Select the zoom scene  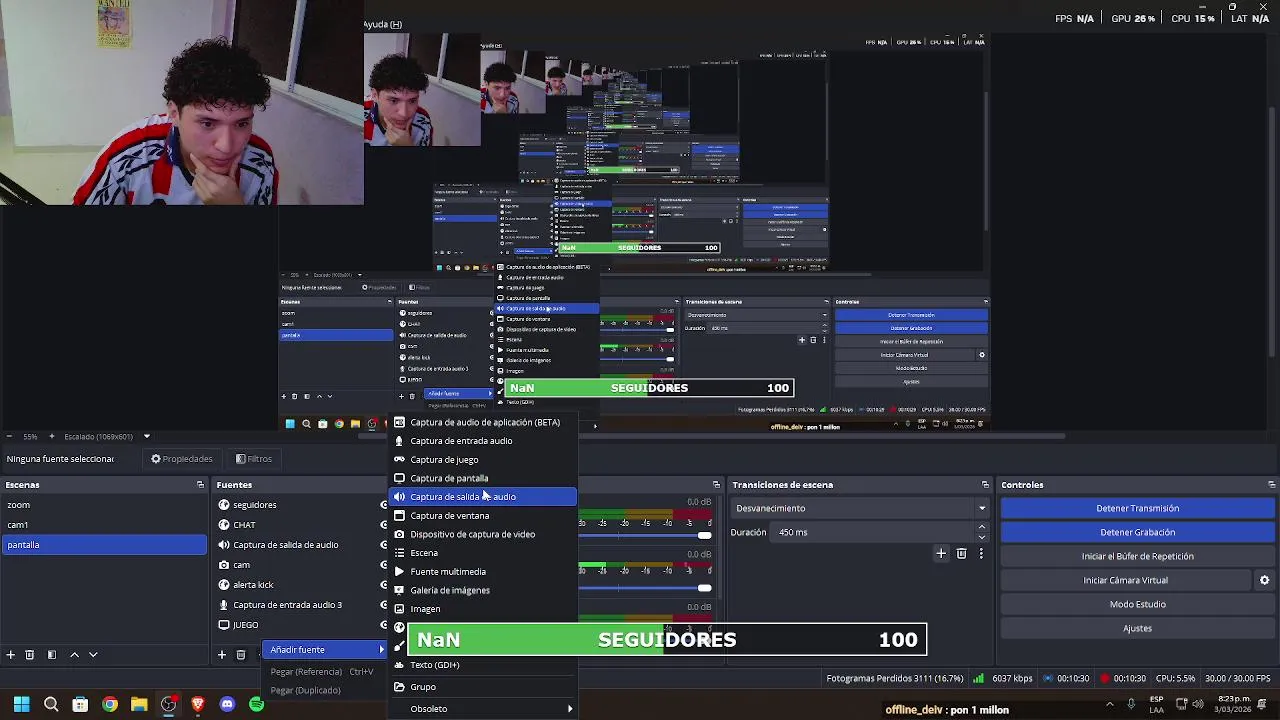(x=104, y=505)
